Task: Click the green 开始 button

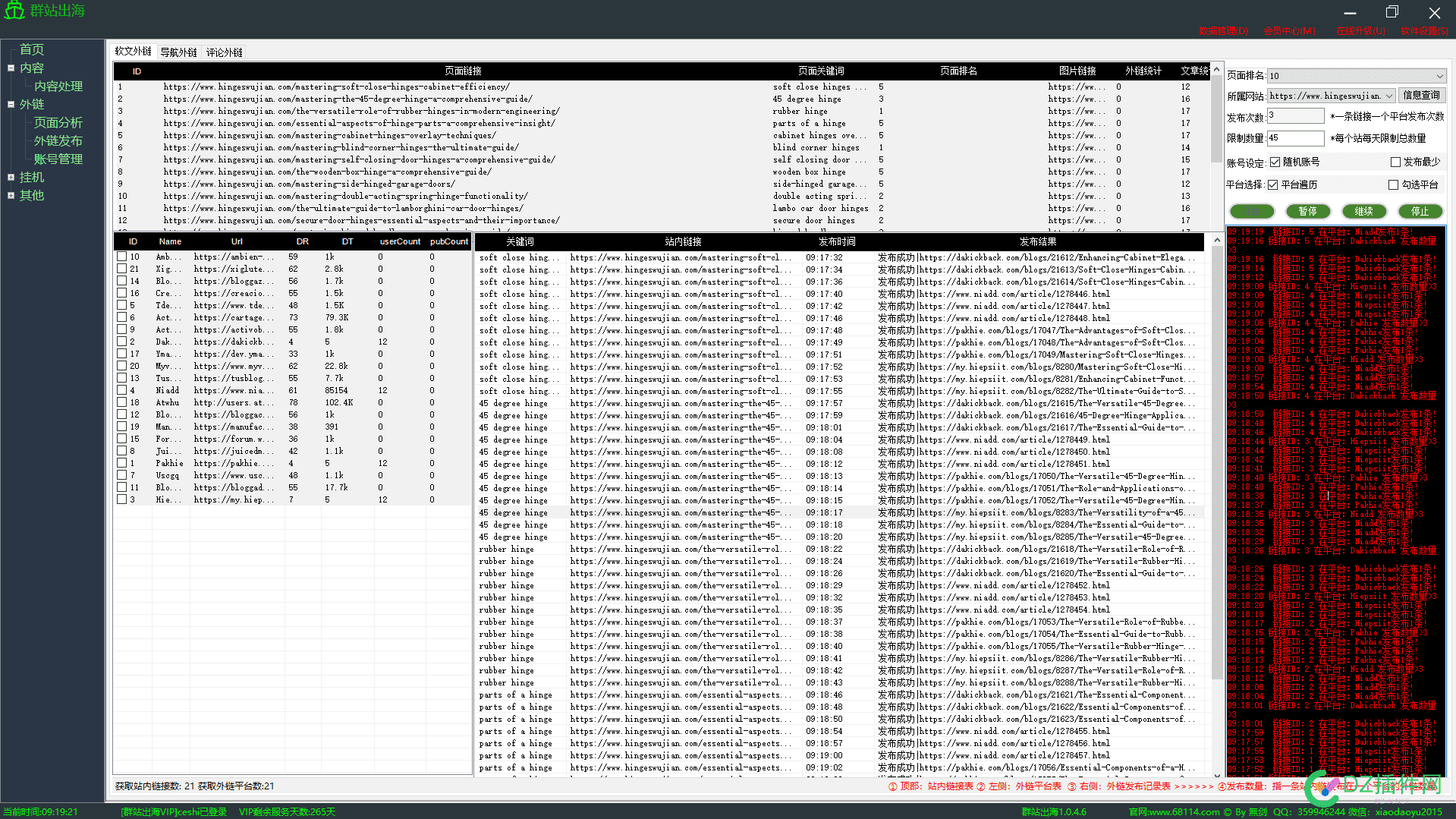Action: 1252,211
